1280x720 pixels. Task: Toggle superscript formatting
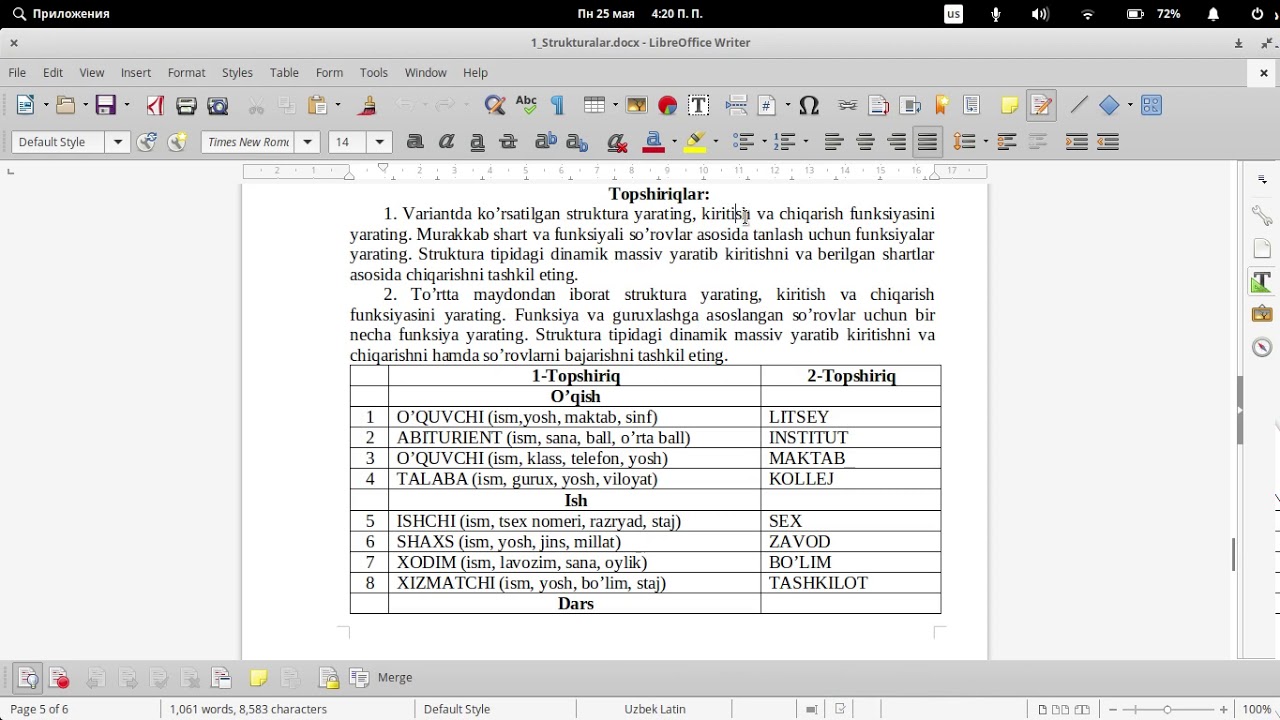(546, 142)
